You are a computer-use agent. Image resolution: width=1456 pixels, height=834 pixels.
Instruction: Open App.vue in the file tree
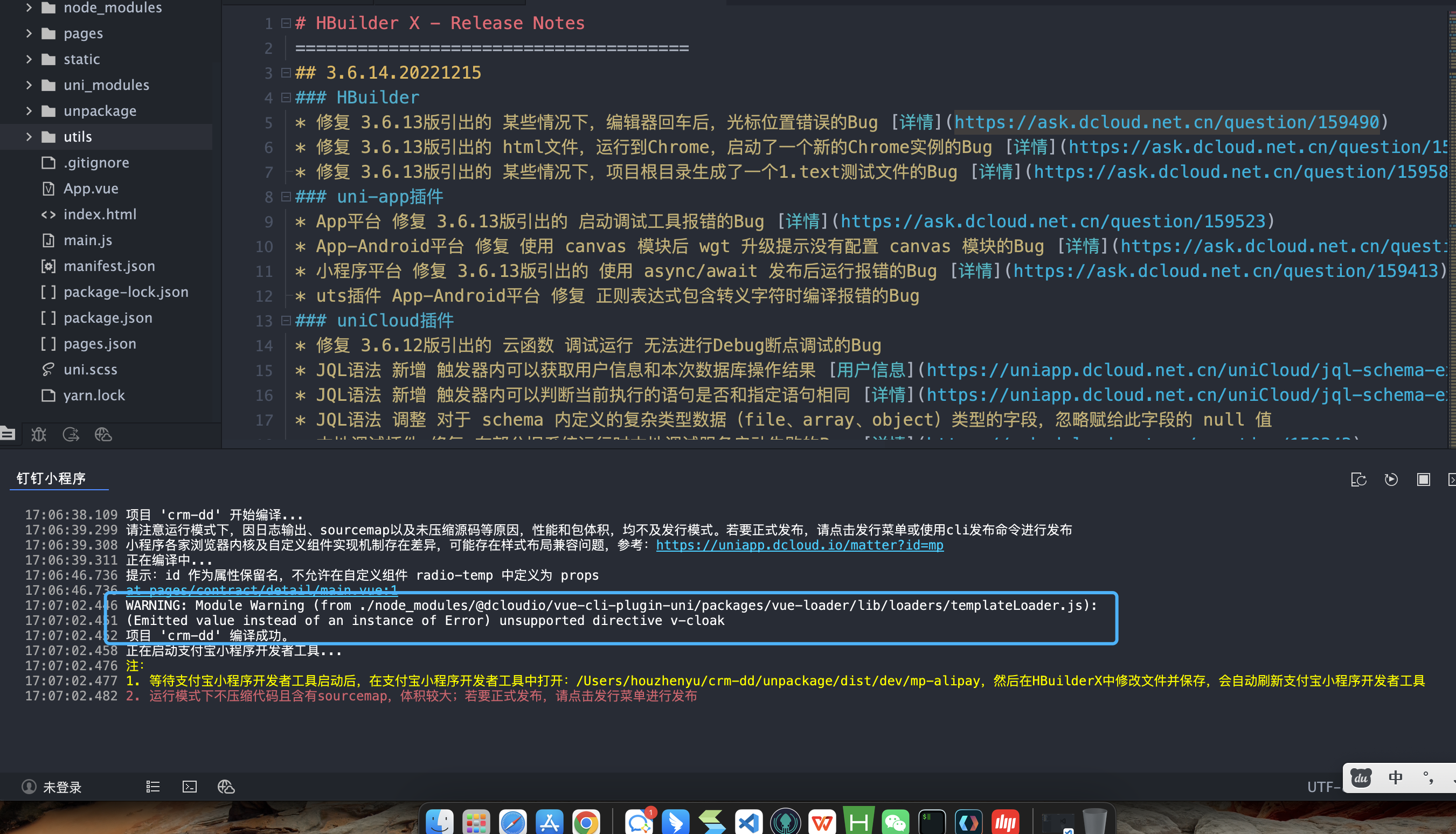(x=91, y=189)
